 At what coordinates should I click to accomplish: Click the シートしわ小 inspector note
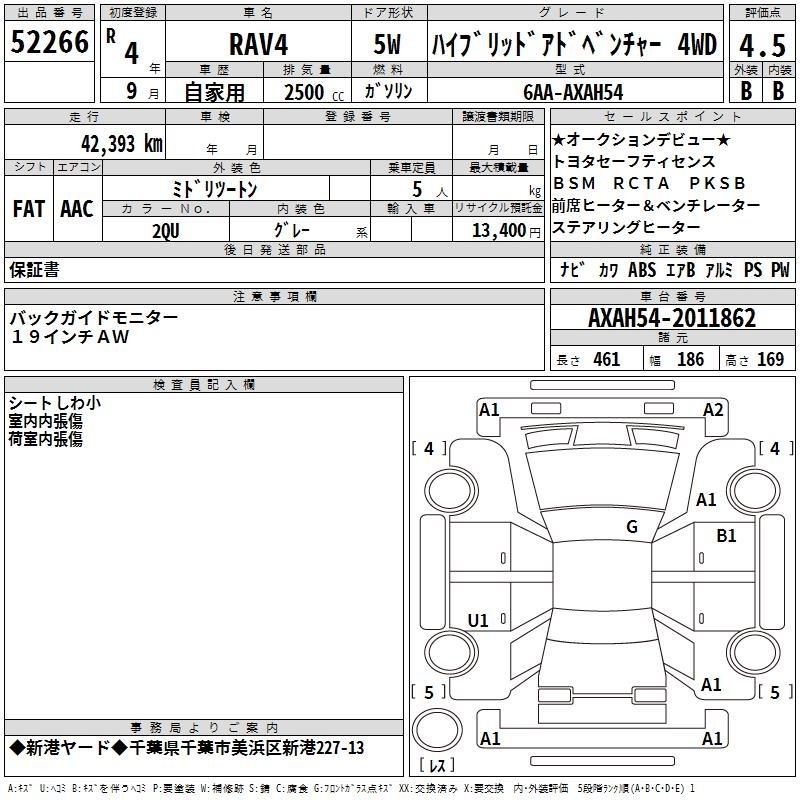54,402
